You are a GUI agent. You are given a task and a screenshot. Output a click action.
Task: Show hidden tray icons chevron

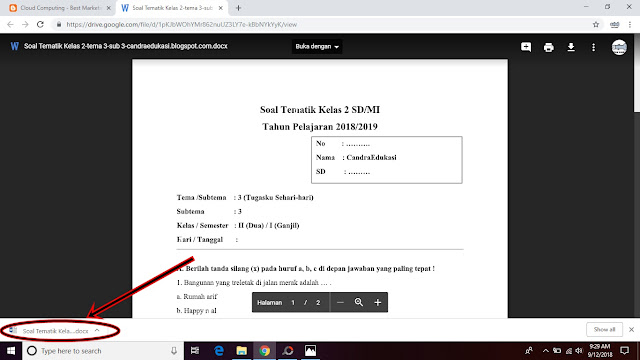point(546,351)
